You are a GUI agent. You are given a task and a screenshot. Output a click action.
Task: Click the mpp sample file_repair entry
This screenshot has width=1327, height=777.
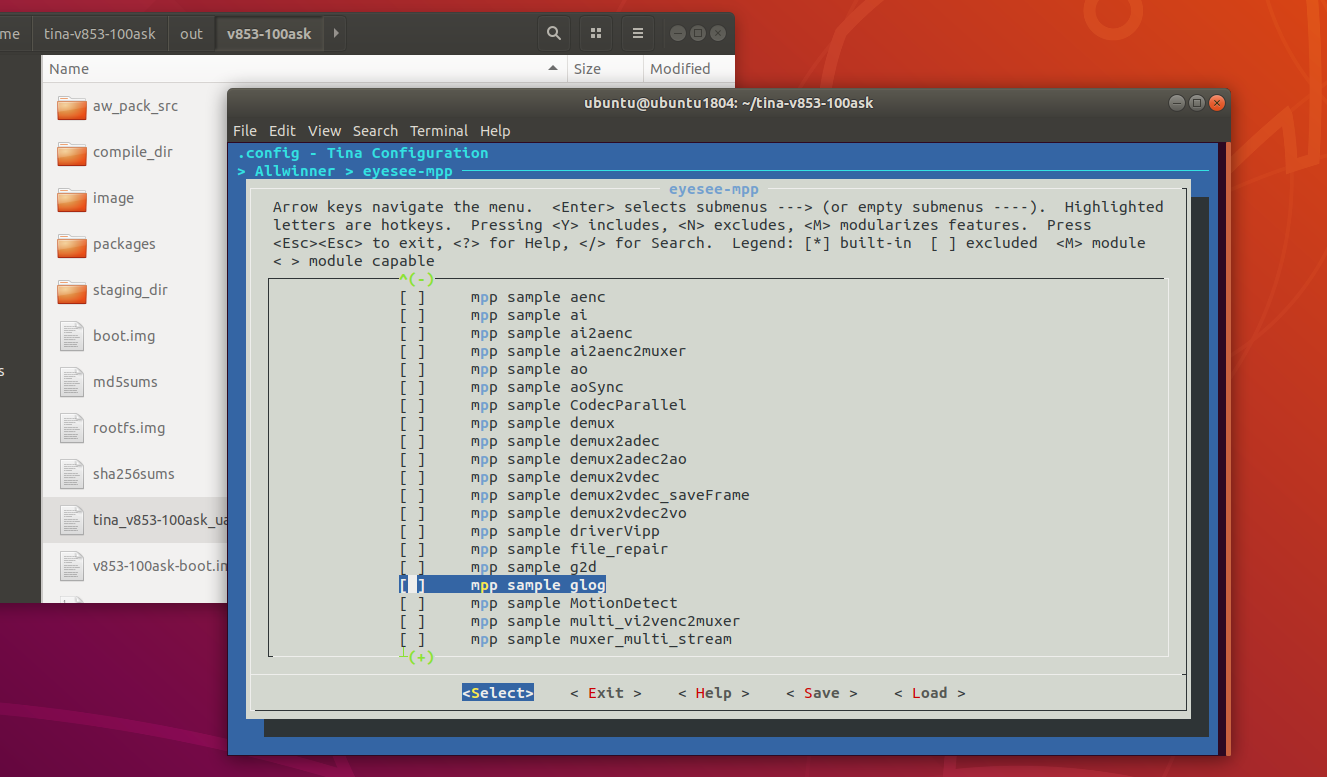tap(569, 549)
